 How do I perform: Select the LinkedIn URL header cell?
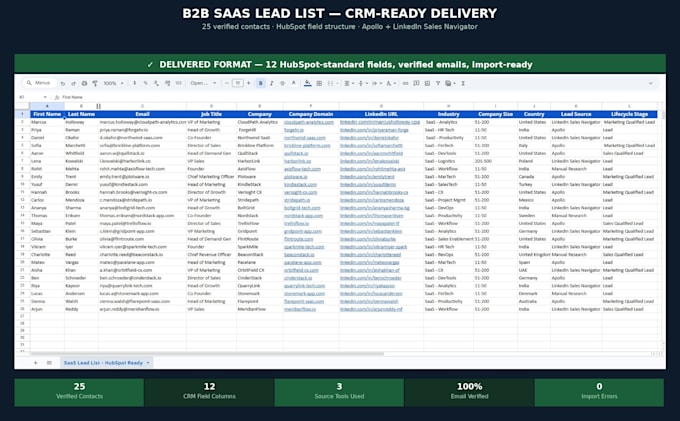(381, 114)
